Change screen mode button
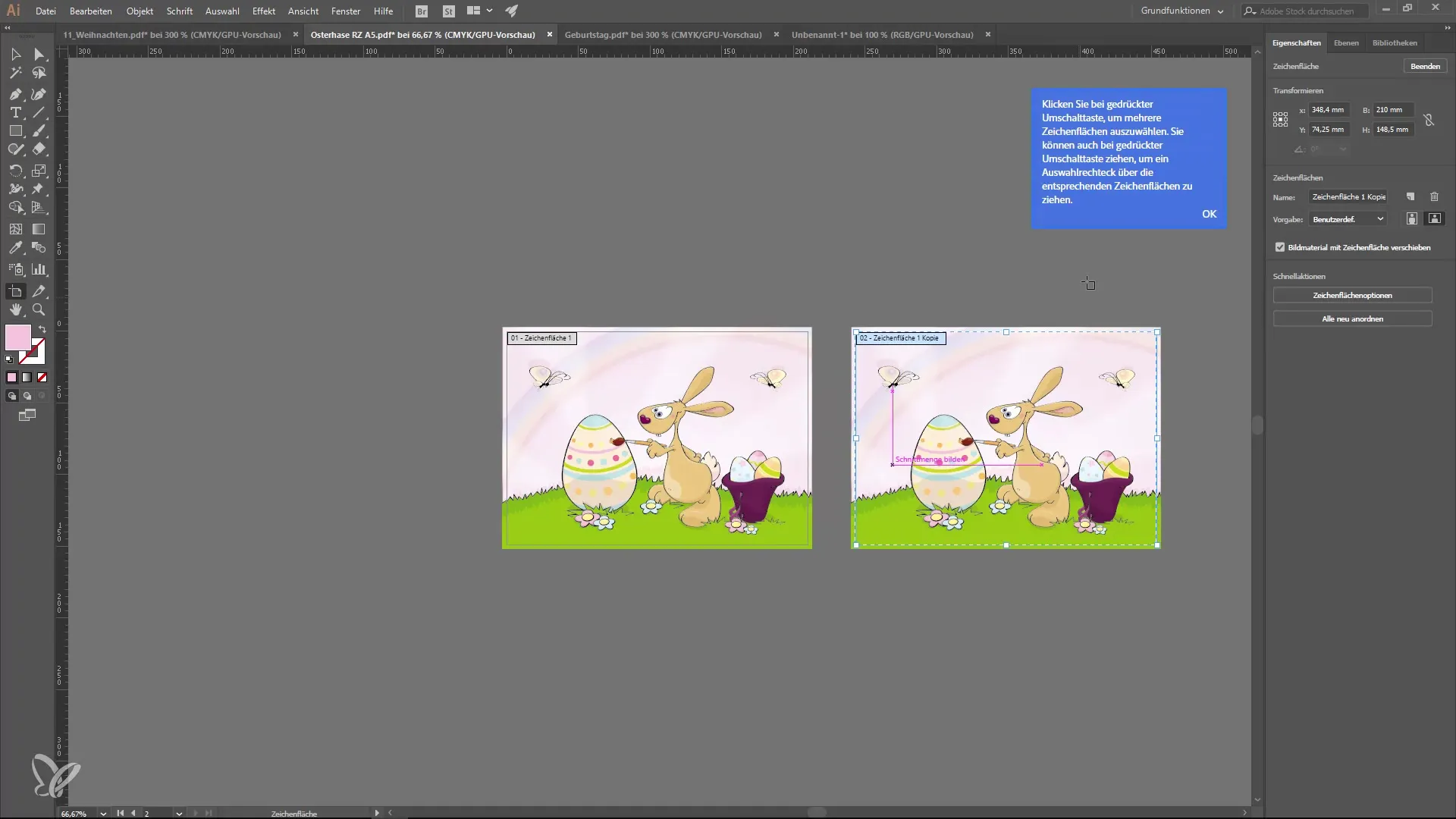Image resolution: width=1456 pixels, height=819 pixels. tap(27, 415)
